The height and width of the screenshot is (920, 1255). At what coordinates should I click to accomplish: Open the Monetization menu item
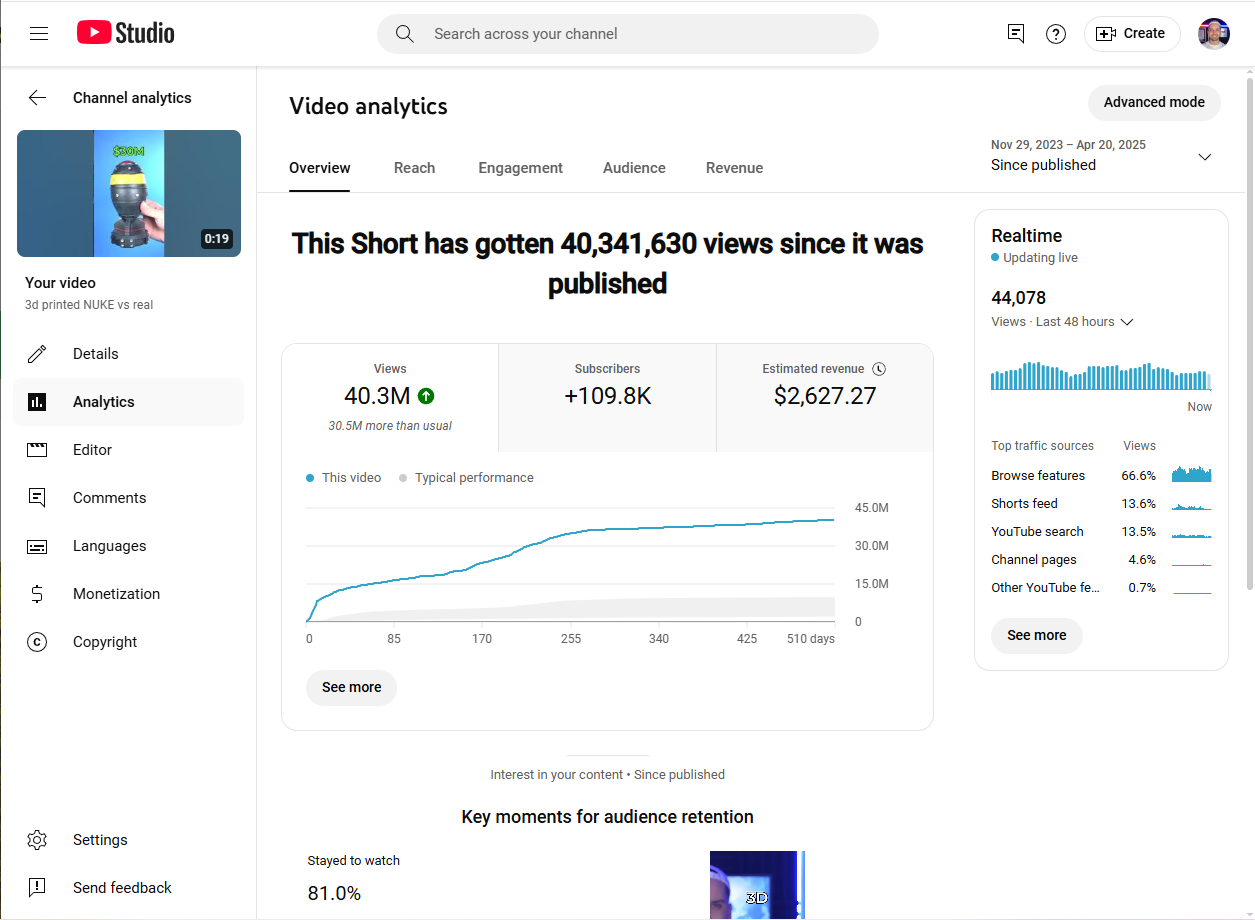(128, 594)
